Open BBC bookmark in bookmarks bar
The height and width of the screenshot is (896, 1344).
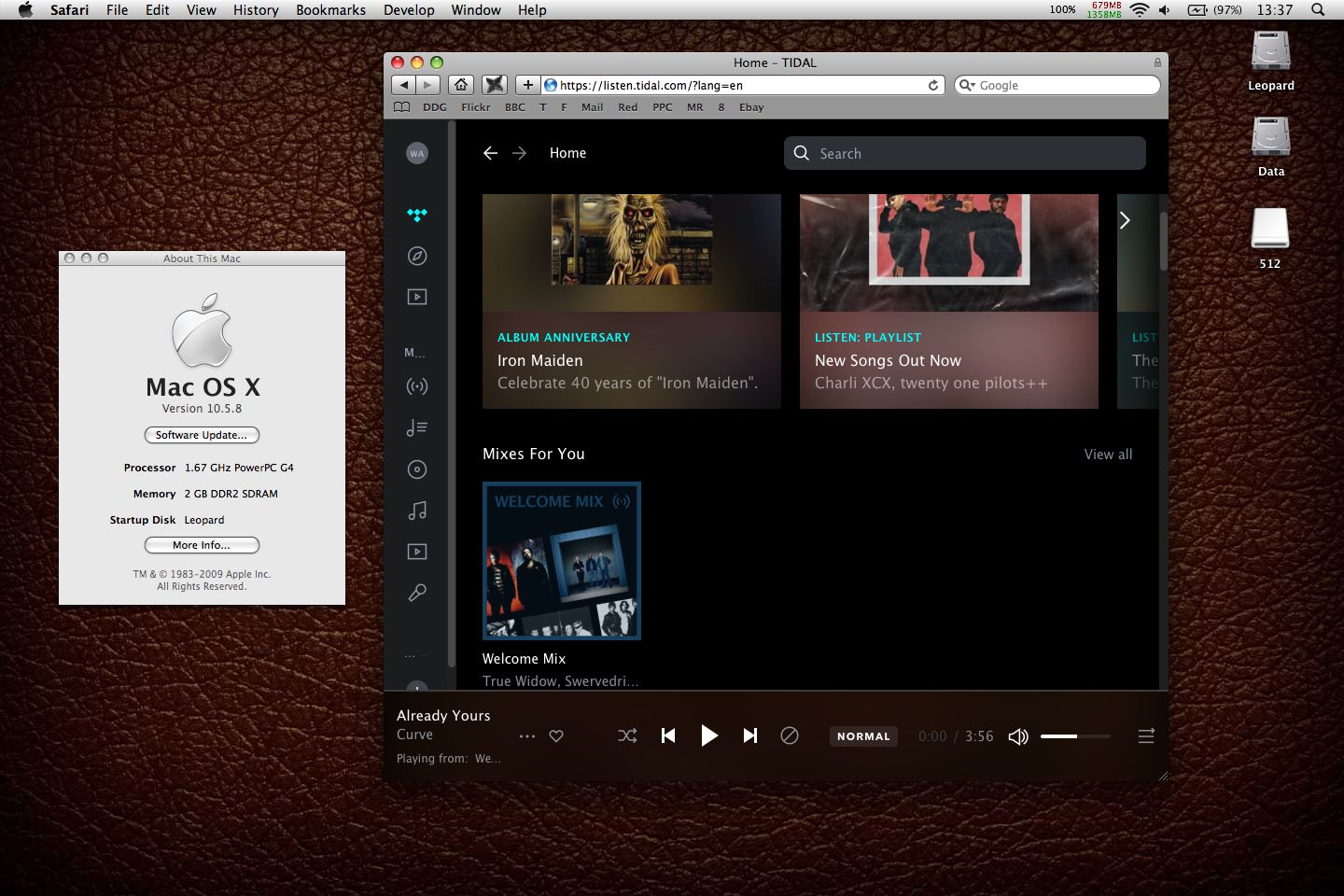point(515,107)
